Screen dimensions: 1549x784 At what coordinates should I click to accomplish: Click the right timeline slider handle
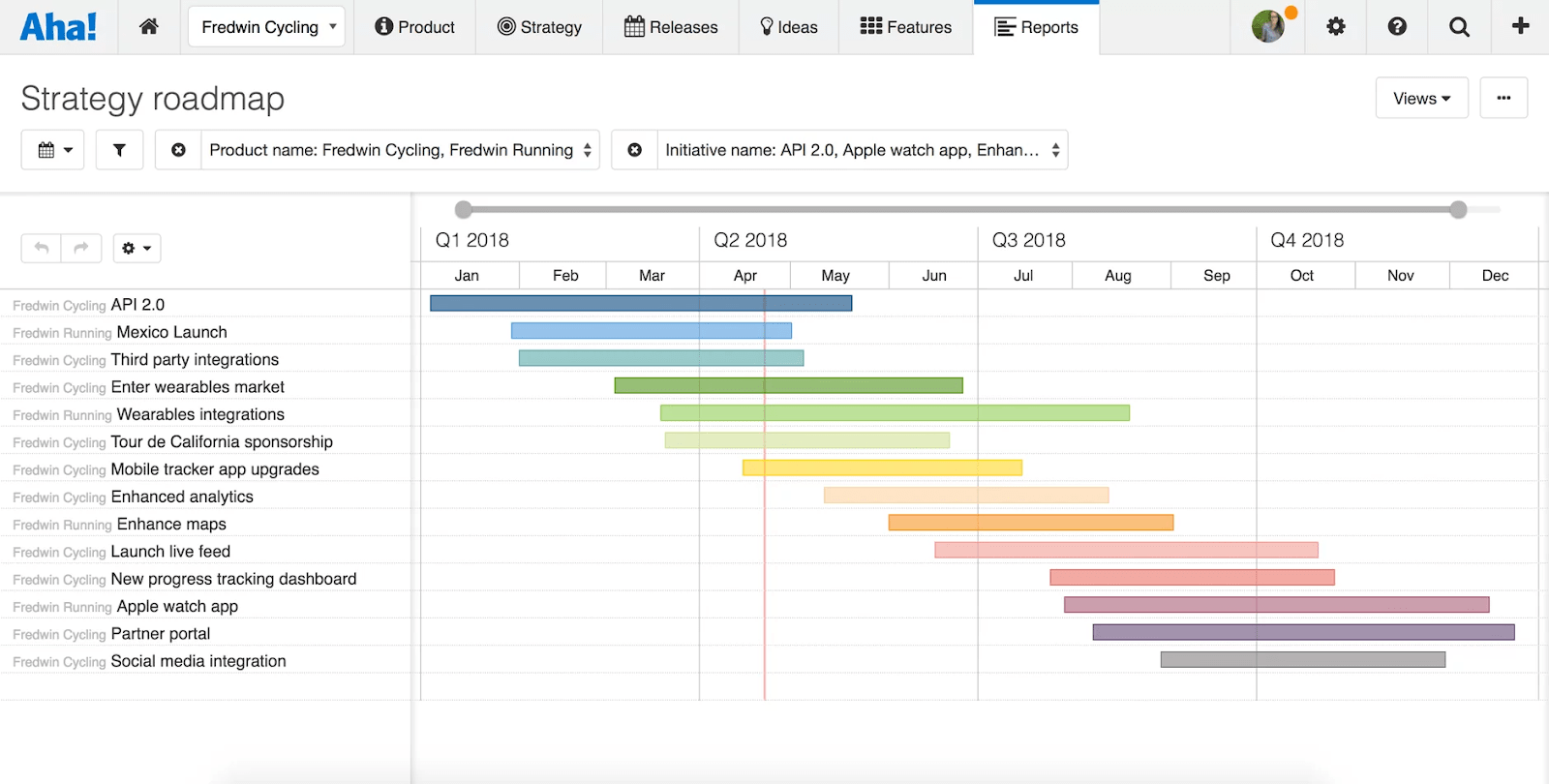click(1458, 209)
